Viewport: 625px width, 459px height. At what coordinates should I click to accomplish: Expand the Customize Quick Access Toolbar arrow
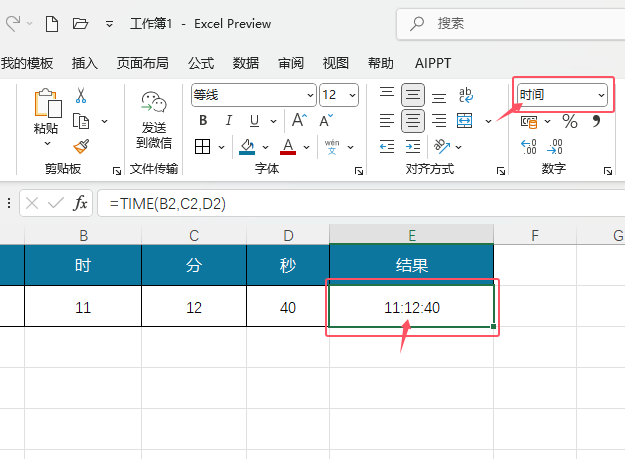(x=109, y=24)
